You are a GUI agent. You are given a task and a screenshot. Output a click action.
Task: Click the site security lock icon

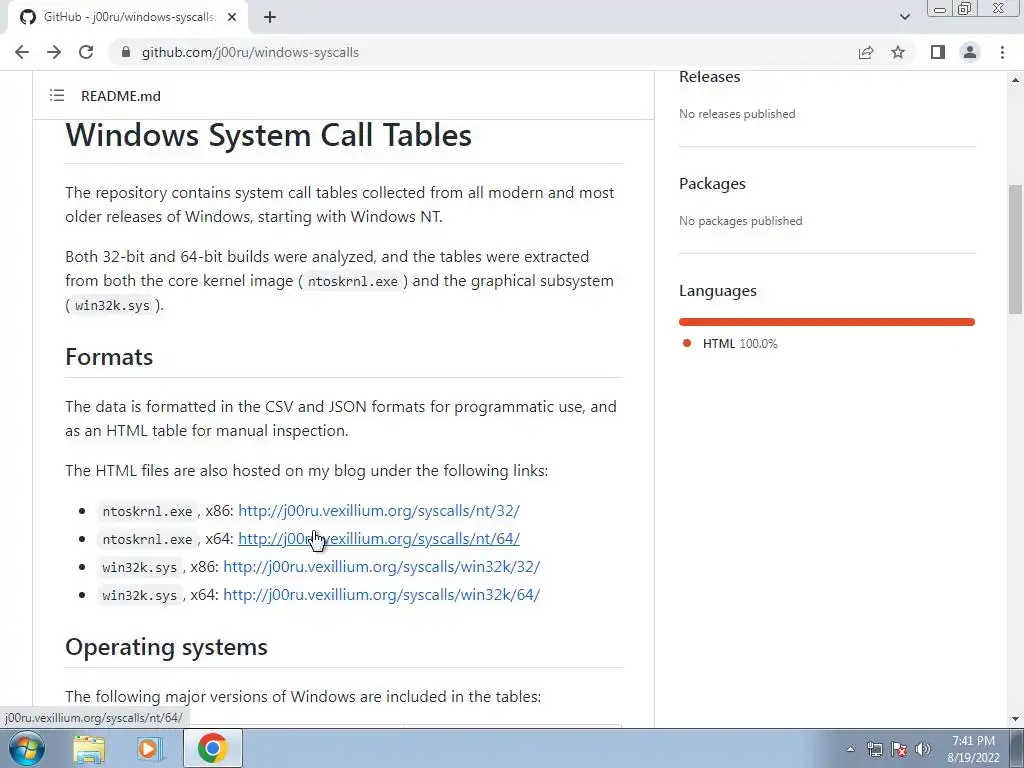[x=126, y=52]
